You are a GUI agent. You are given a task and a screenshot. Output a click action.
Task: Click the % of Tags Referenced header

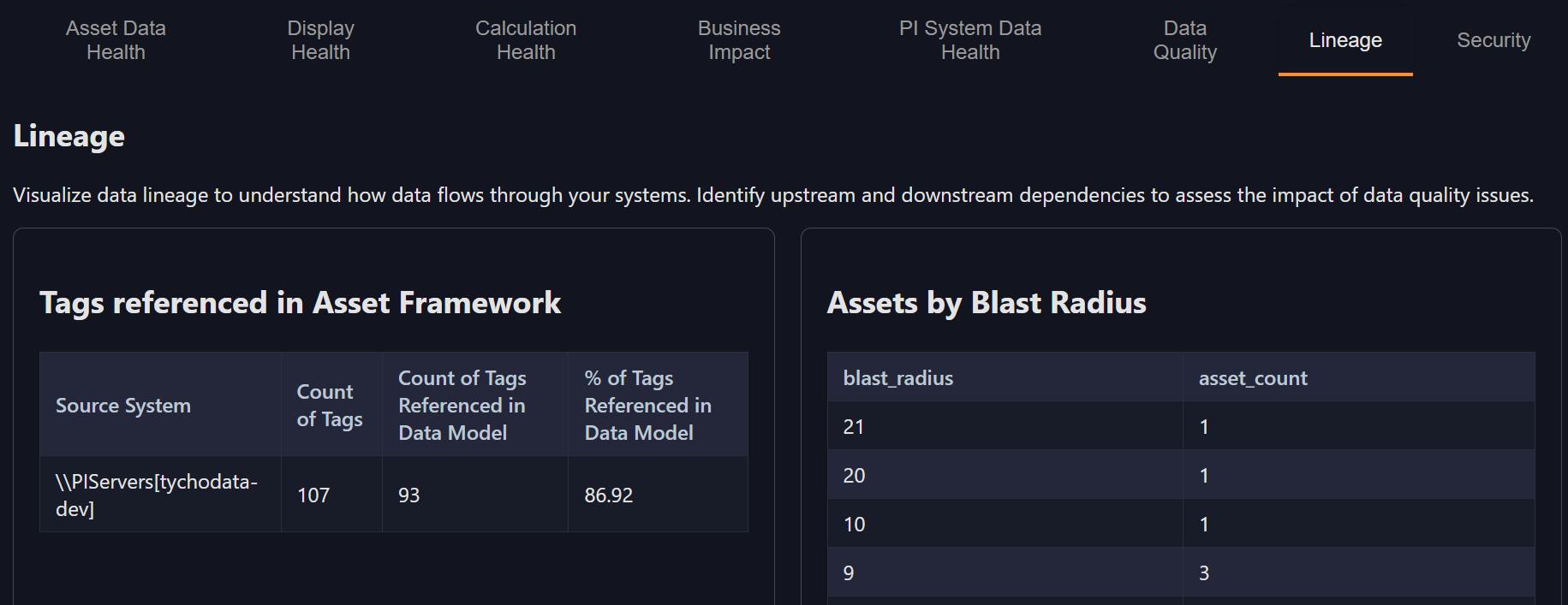(x=647, y=406)
